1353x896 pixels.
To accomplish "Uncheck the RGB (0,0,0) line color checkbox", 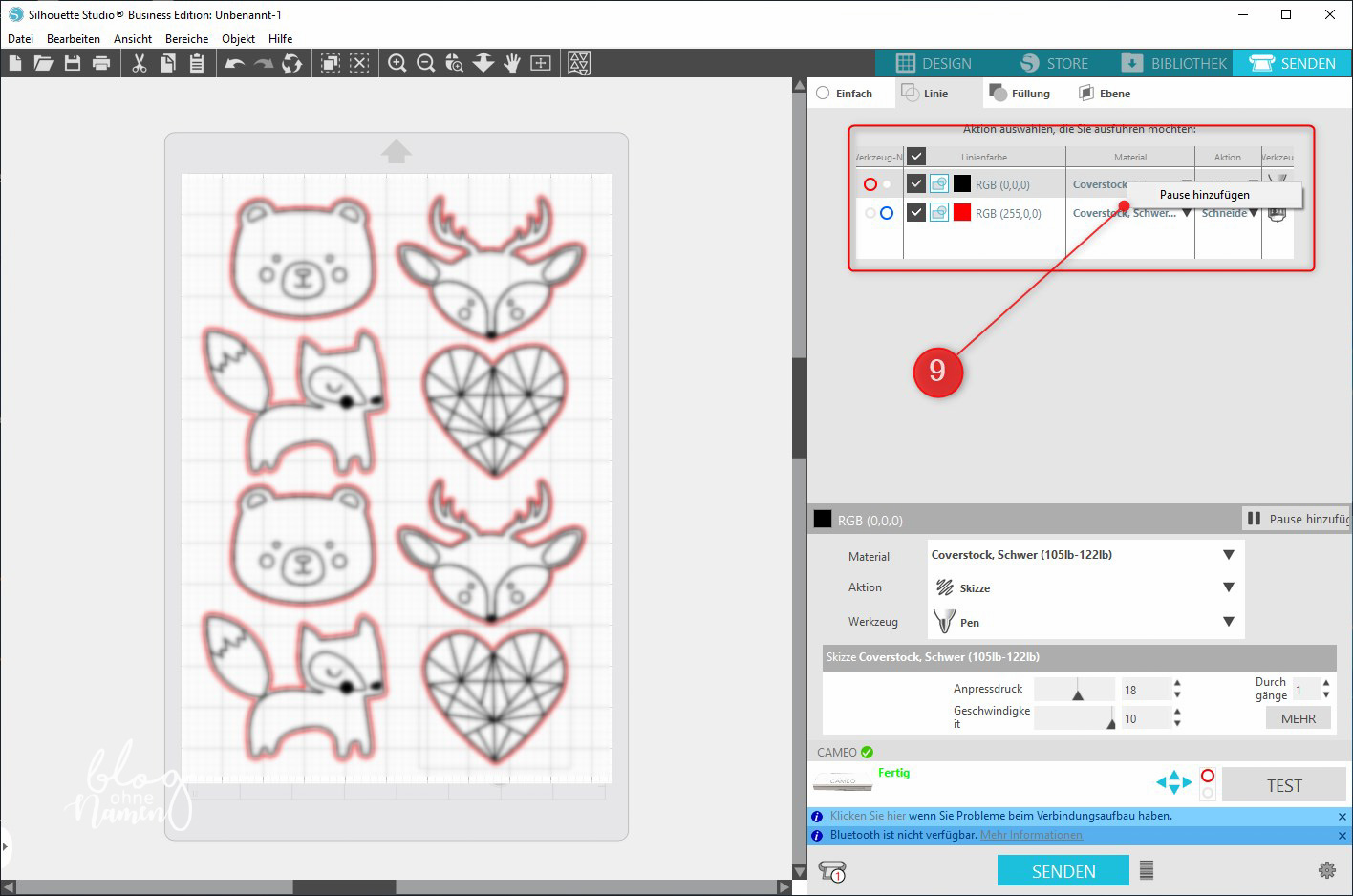I will (x=916, y=183).
